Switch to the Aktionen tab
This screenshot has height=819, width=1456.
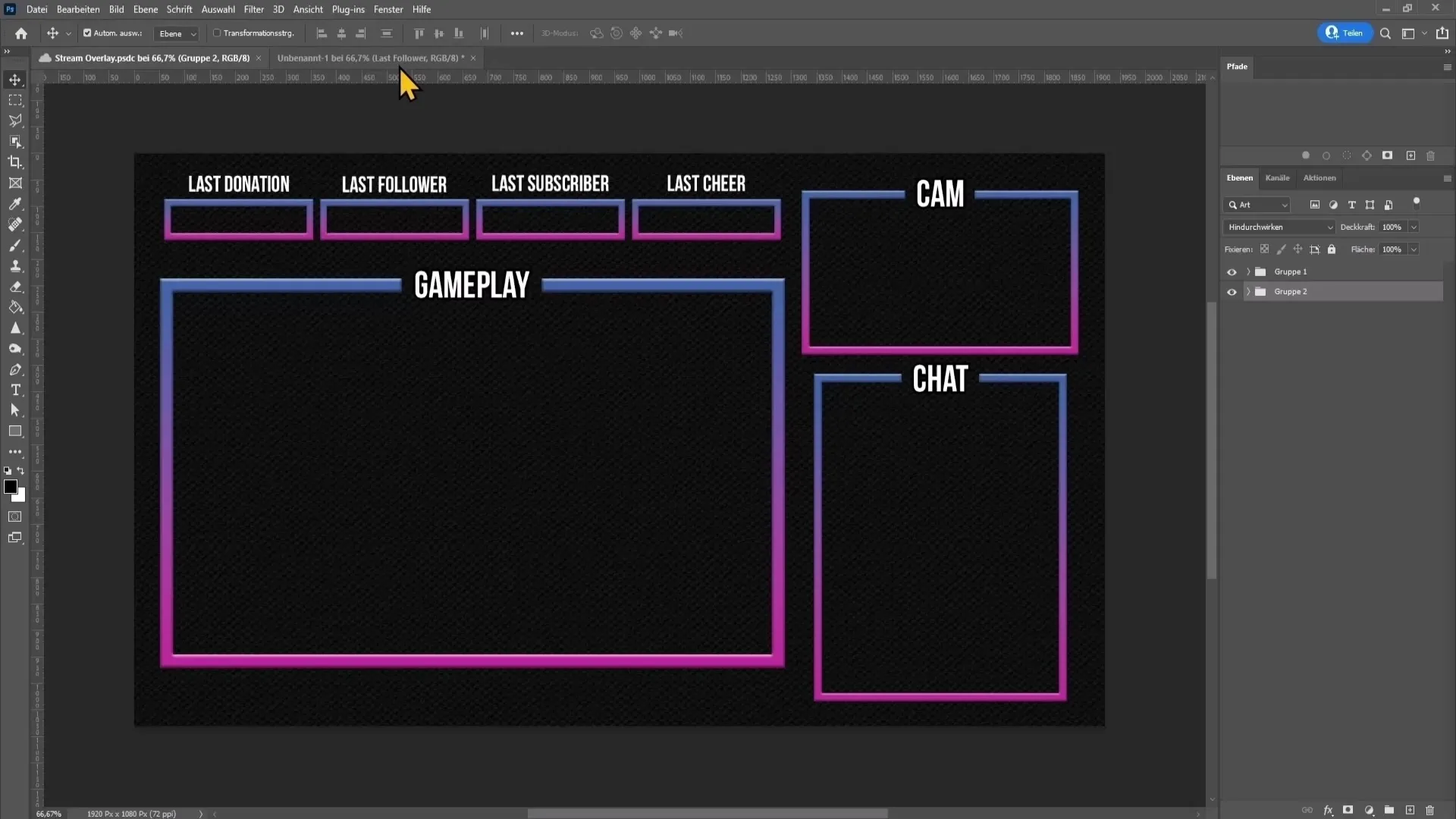click(x=1319, y=178)
